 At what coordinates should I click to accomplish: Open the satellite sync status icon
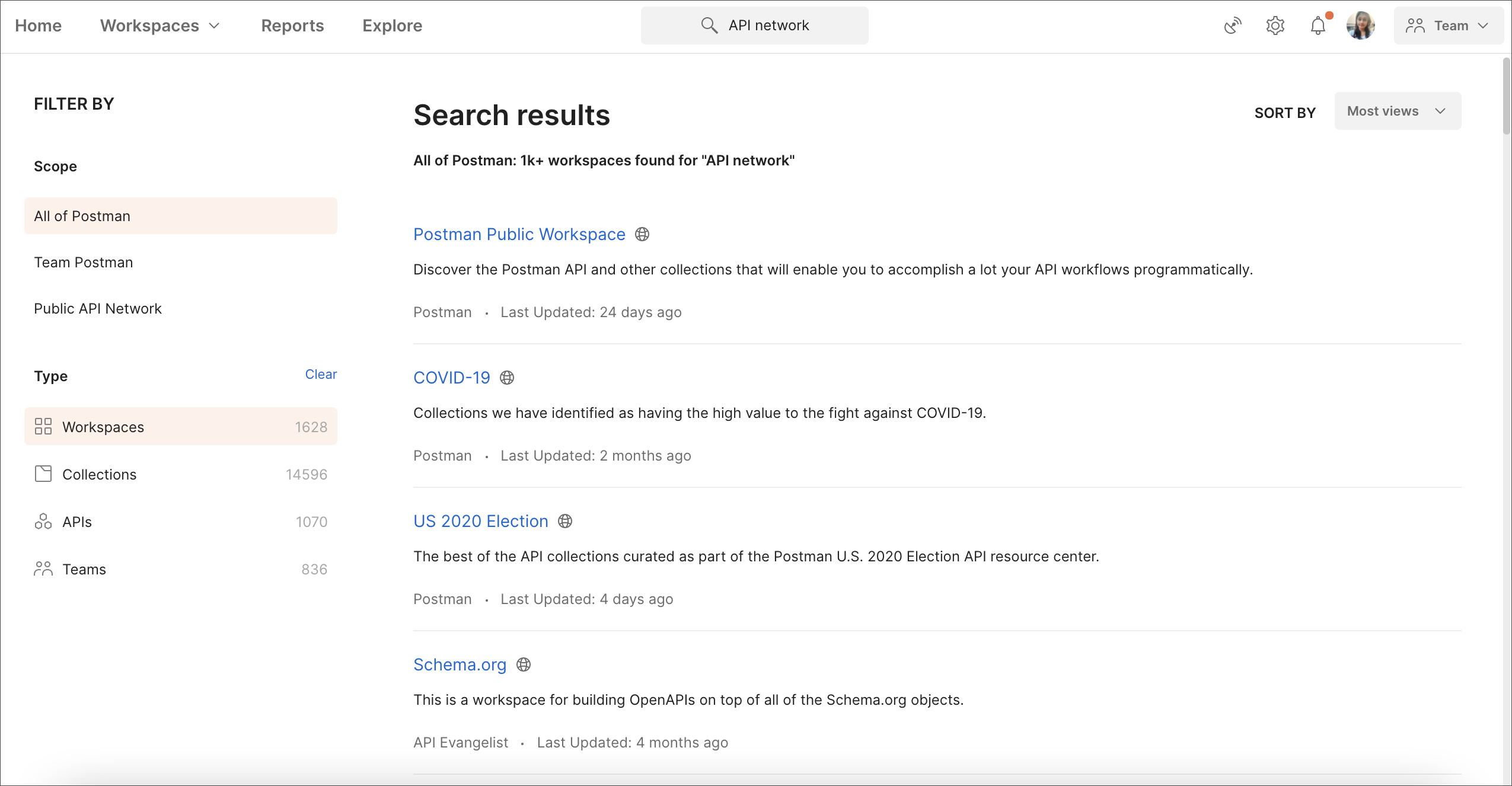(1233, 25)
